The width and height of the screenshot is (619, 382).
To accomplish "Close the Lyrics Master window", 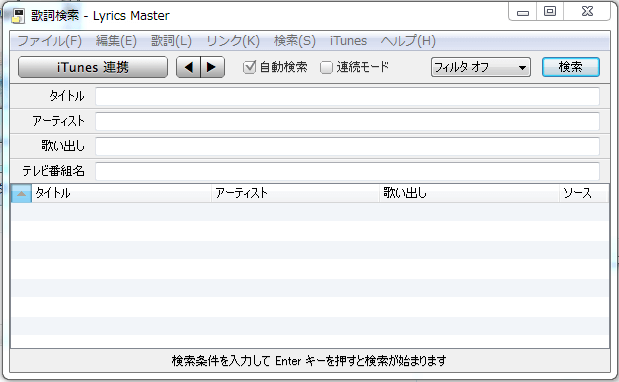I will [x=587, y=11].
